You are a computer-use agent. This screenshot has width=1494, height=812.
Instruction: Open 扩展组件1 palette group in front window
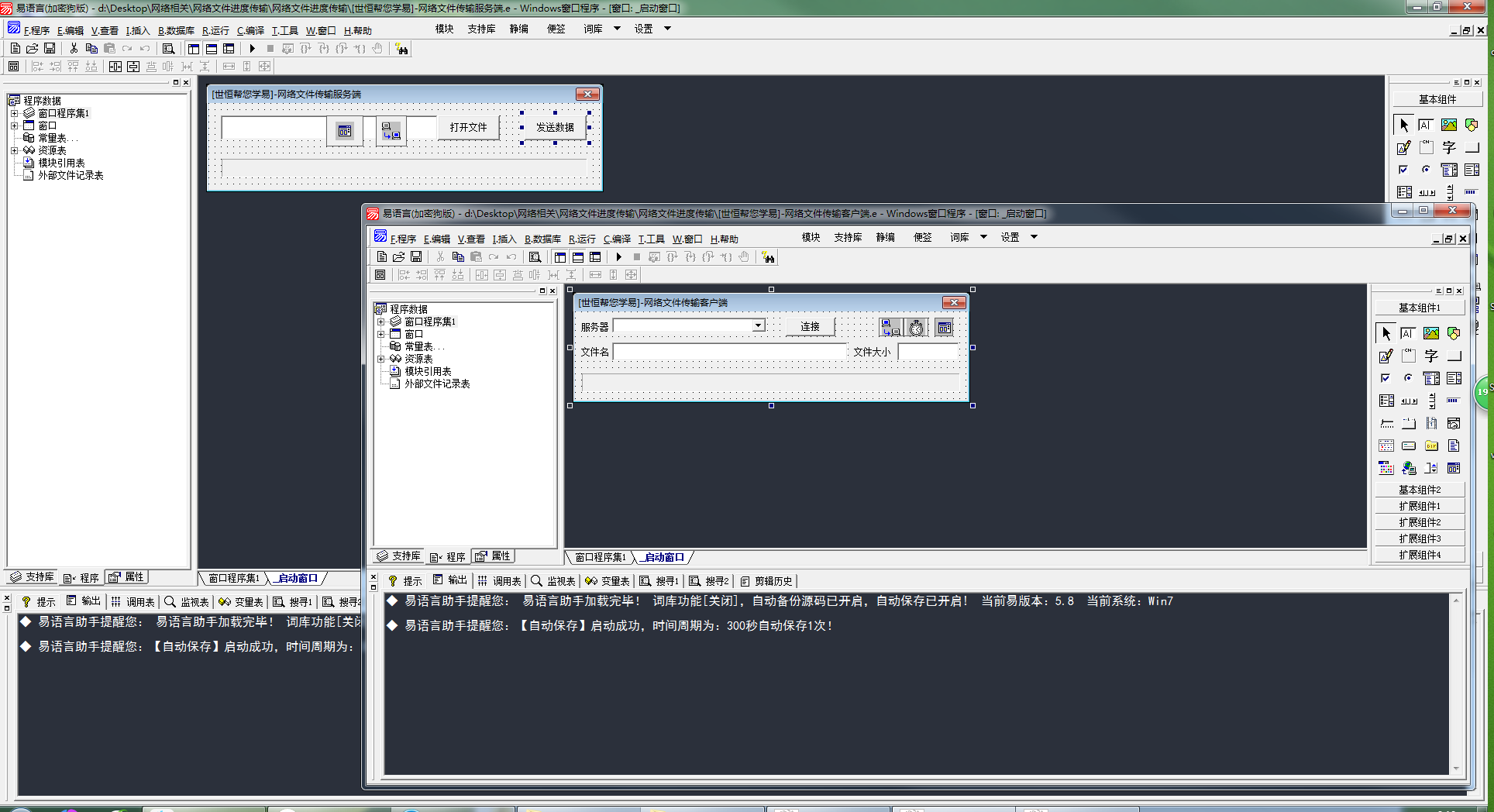pos(1420,506)
